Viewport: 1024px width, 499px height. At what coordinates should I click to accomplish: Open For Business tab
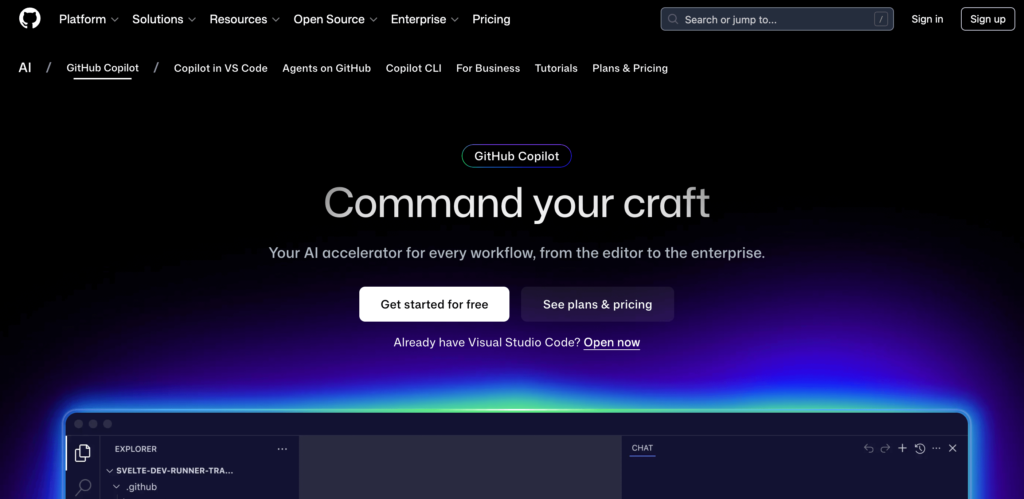488,68
